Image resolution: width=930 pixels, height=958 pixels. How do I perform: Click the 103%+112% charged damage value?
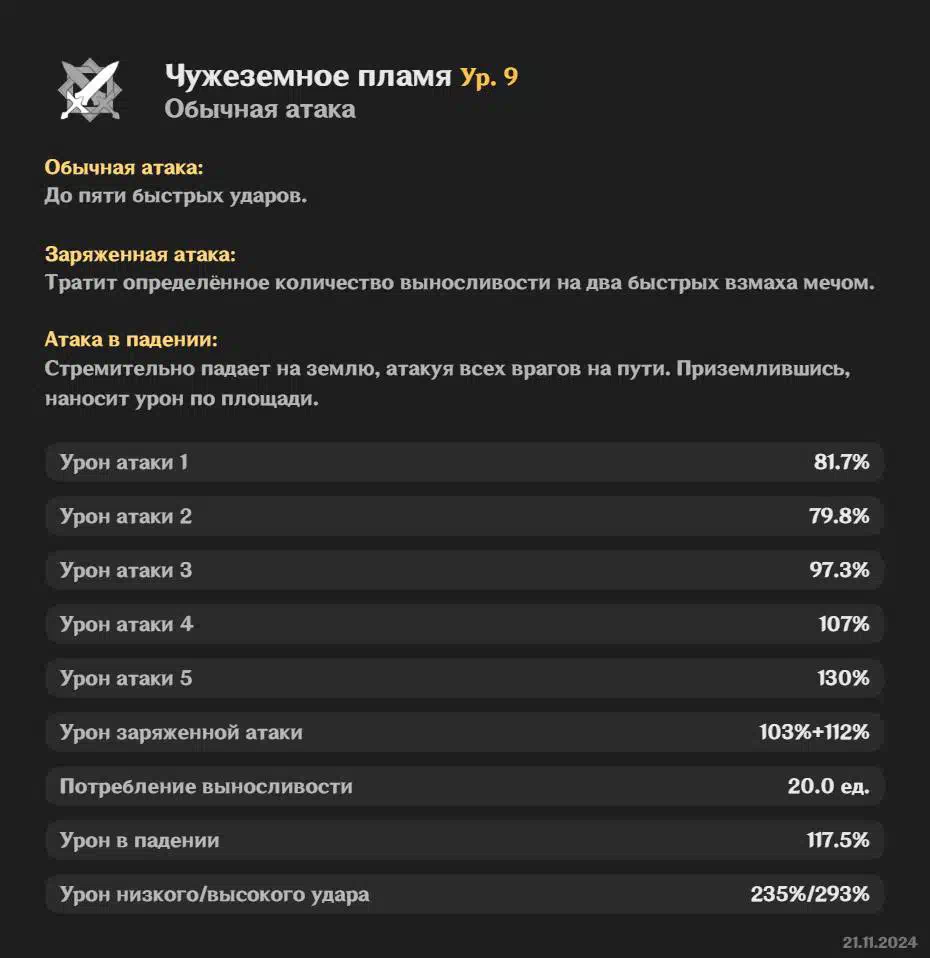[814, 732]
